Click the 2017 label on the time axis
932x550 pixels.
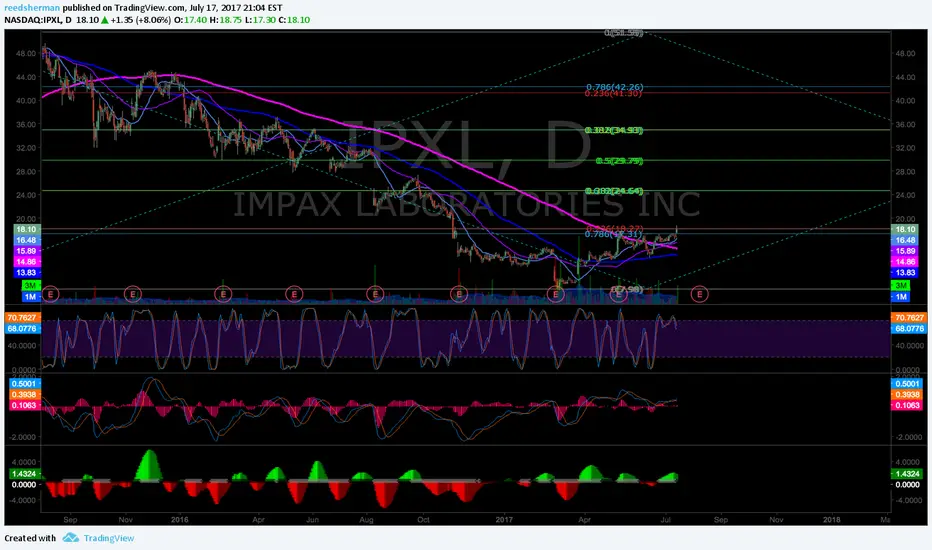tap(504, 520)
